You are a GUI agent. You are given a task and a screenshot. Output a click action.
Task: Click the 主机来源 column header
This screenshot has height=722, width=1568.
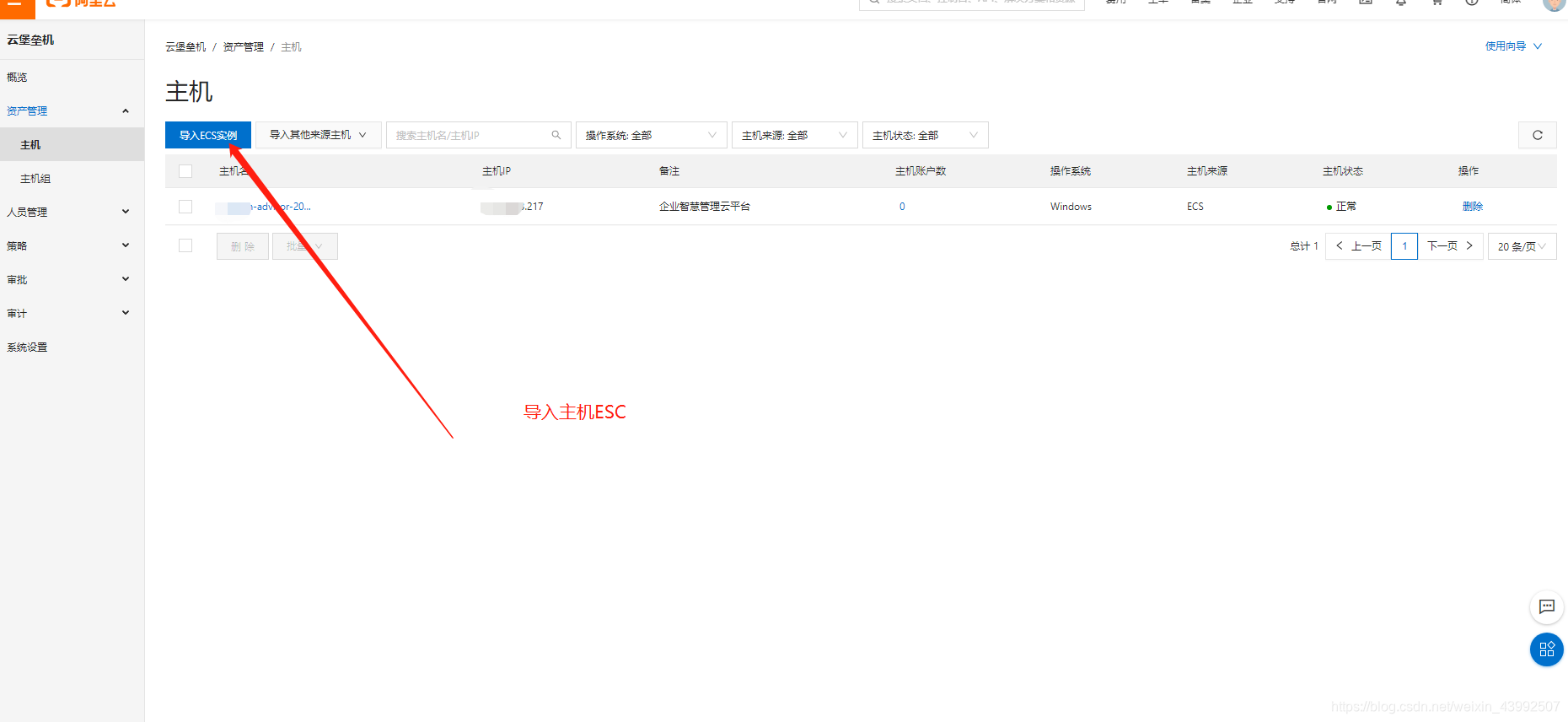point(1207,171)
